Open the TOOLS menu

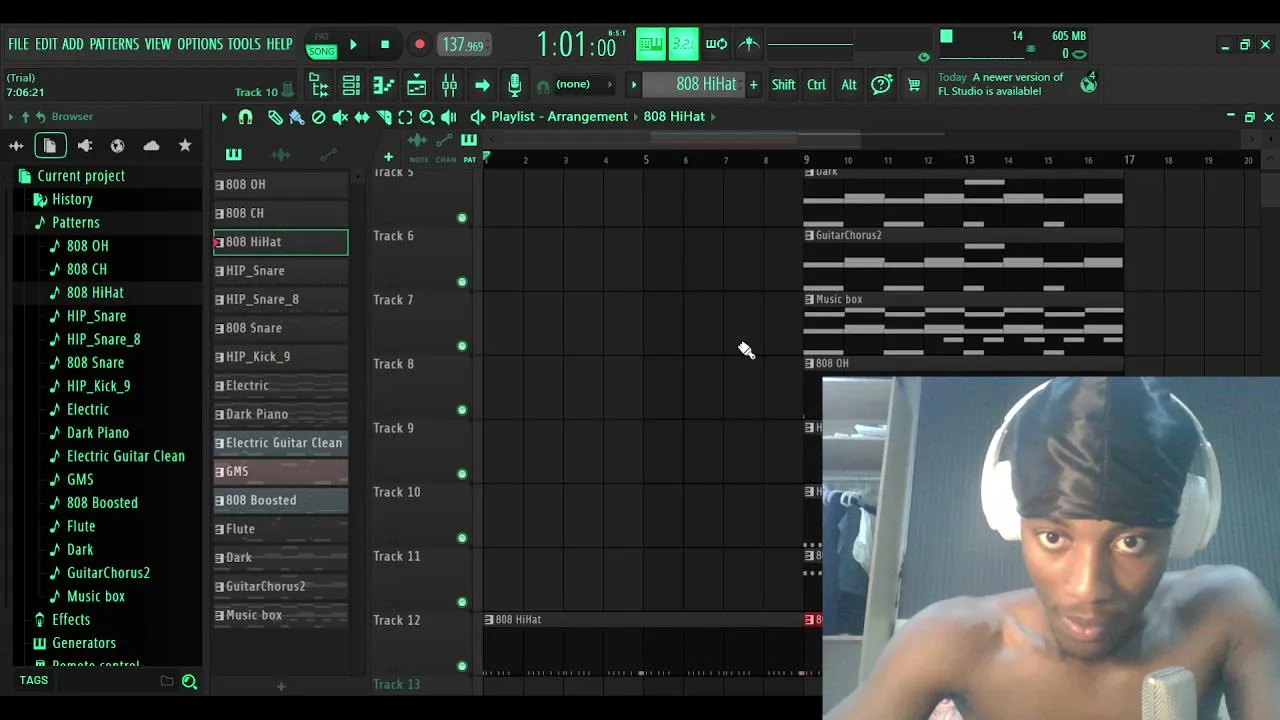[244, 44]
